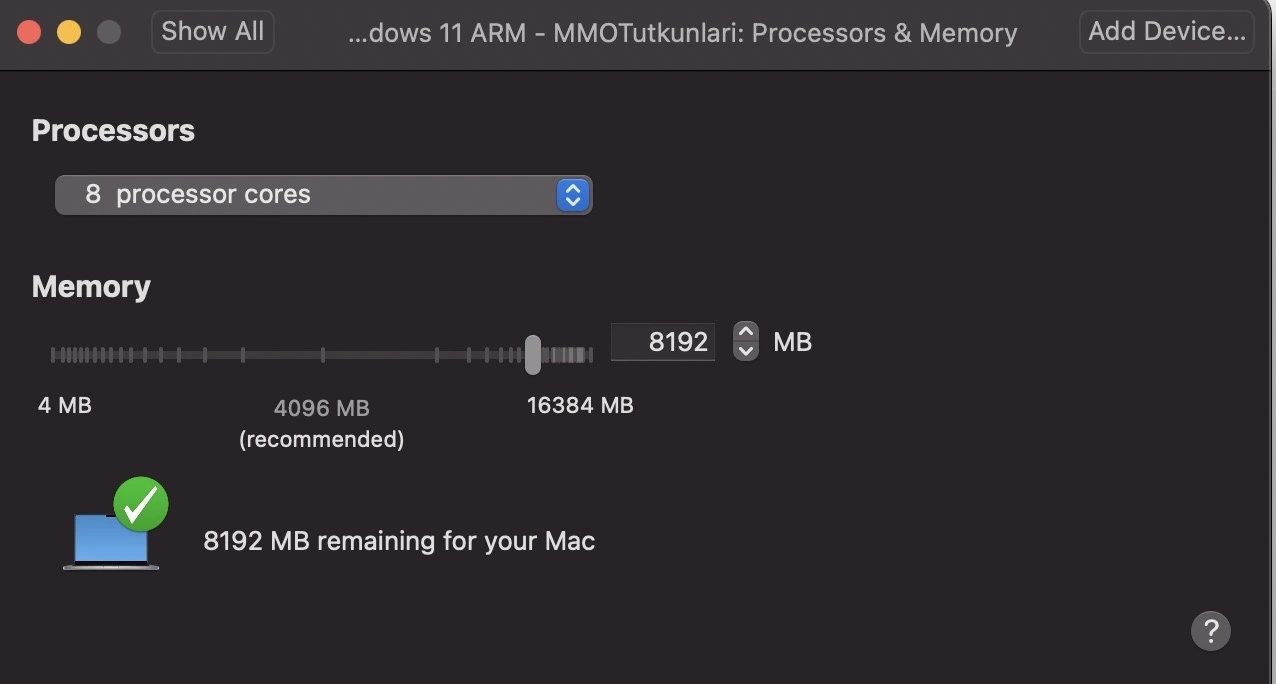
Task: Click the 4096 MB recommended label
Action: click(322, 408)
